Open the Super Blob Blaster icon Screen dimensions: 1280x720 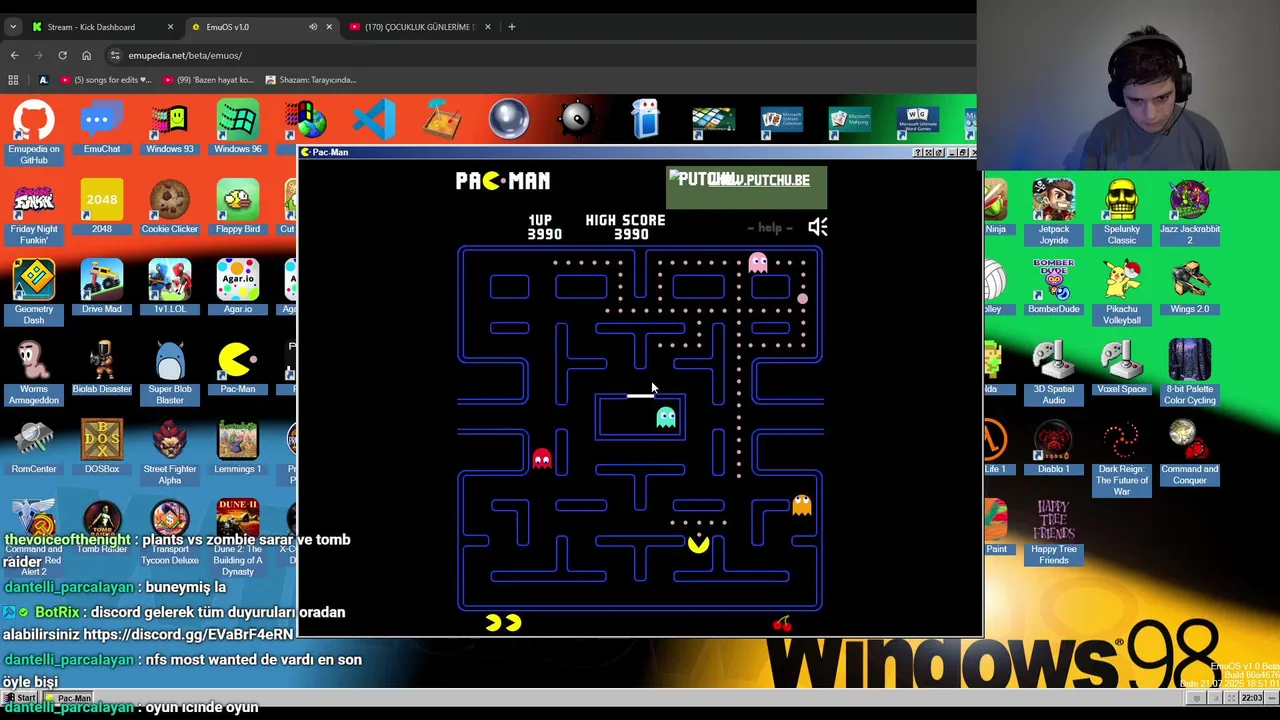170,372
